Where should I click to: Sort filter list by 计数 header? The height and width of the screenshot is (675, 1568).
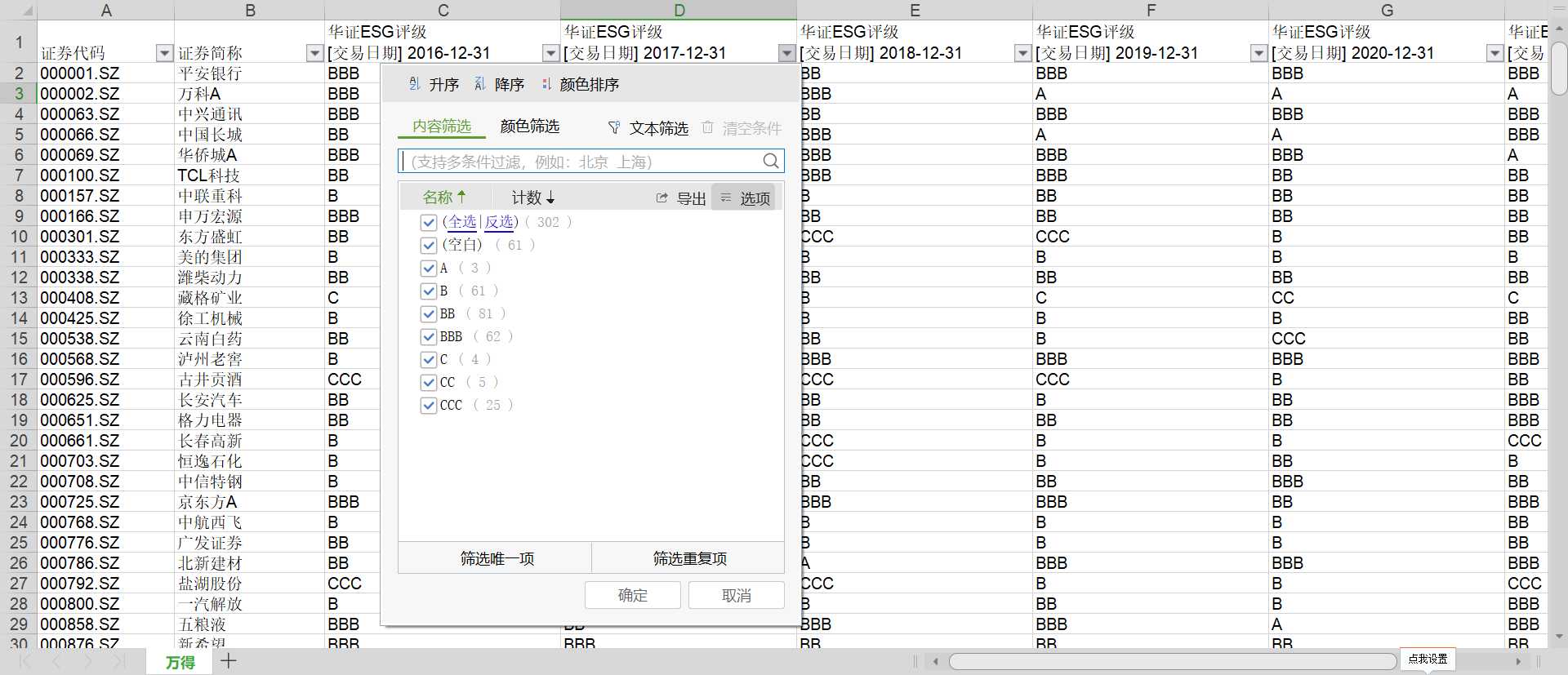pos(533,198)
